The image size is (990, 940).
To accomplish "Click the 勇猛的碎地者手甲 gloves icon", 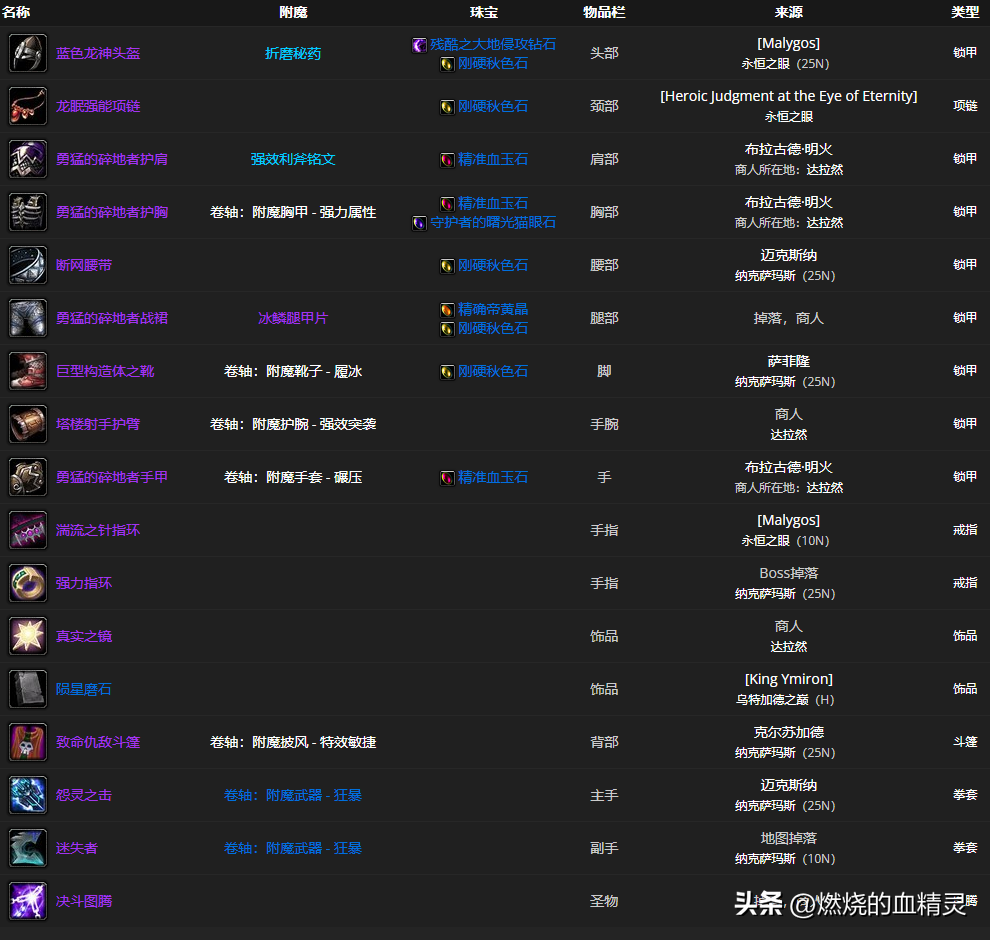I will point(28,477).
